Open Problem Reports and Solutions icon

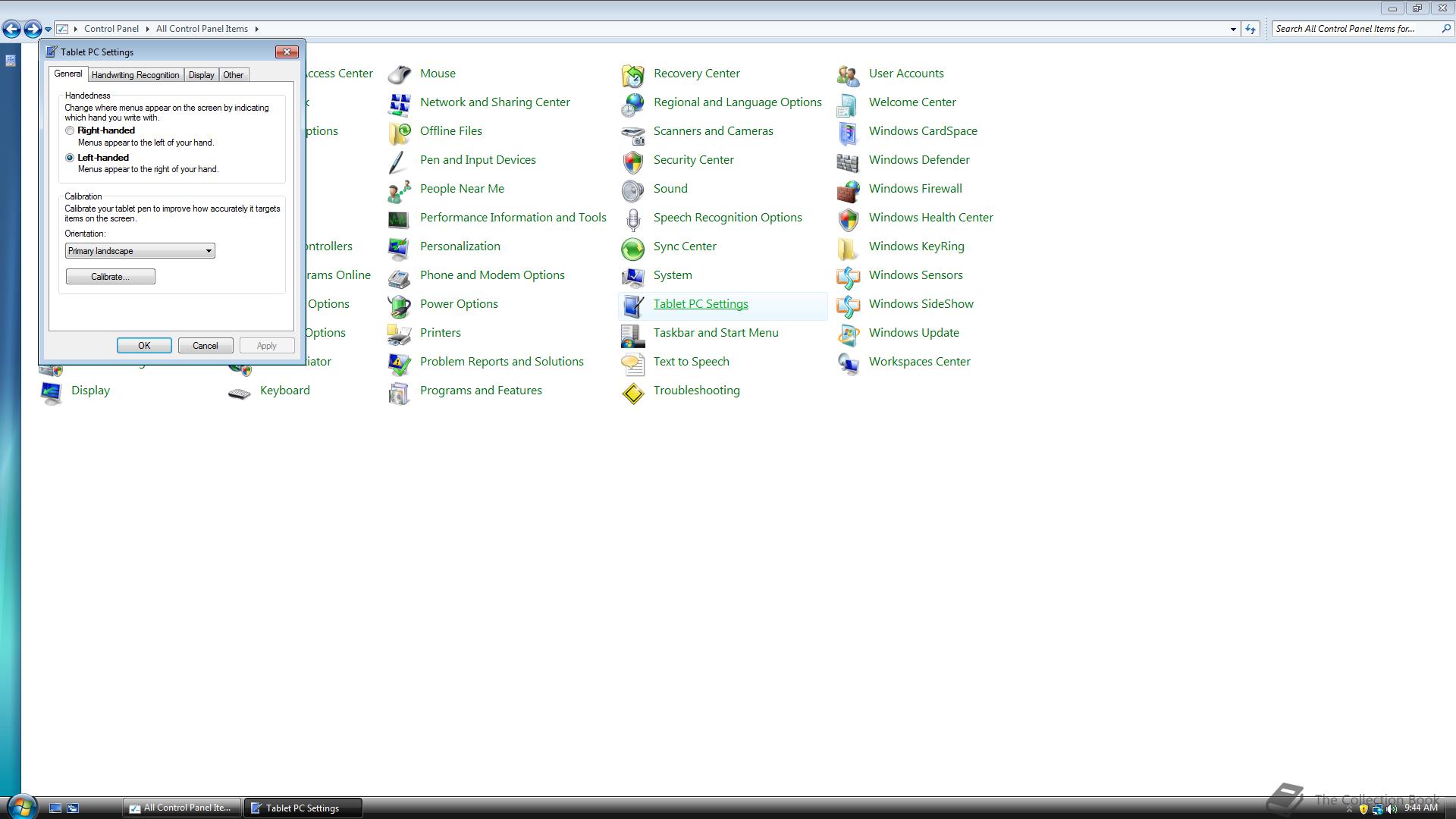pos(400,362)
